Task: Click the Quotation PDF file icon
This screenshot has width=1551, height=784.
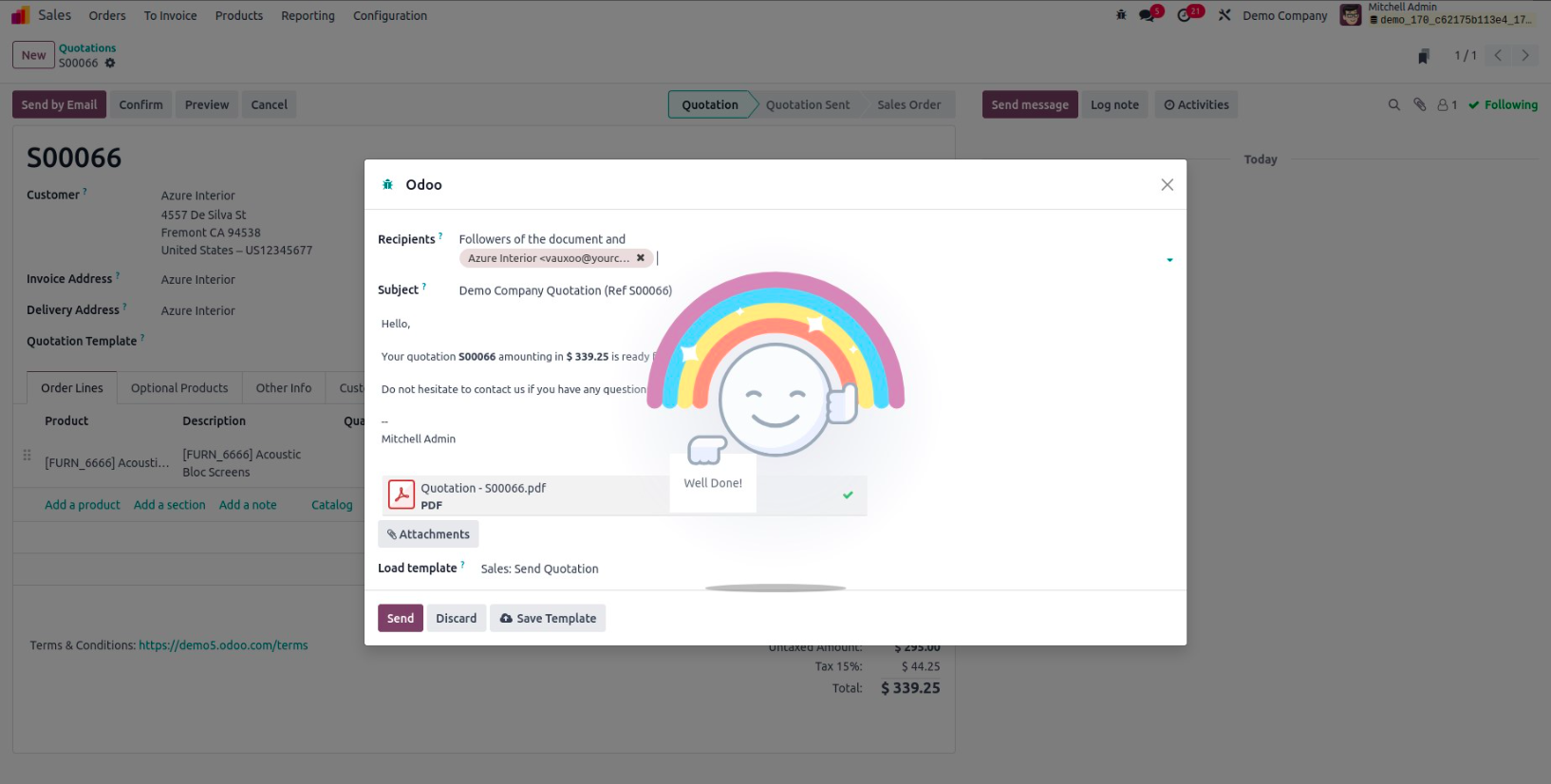Action: tap(402, 495)
